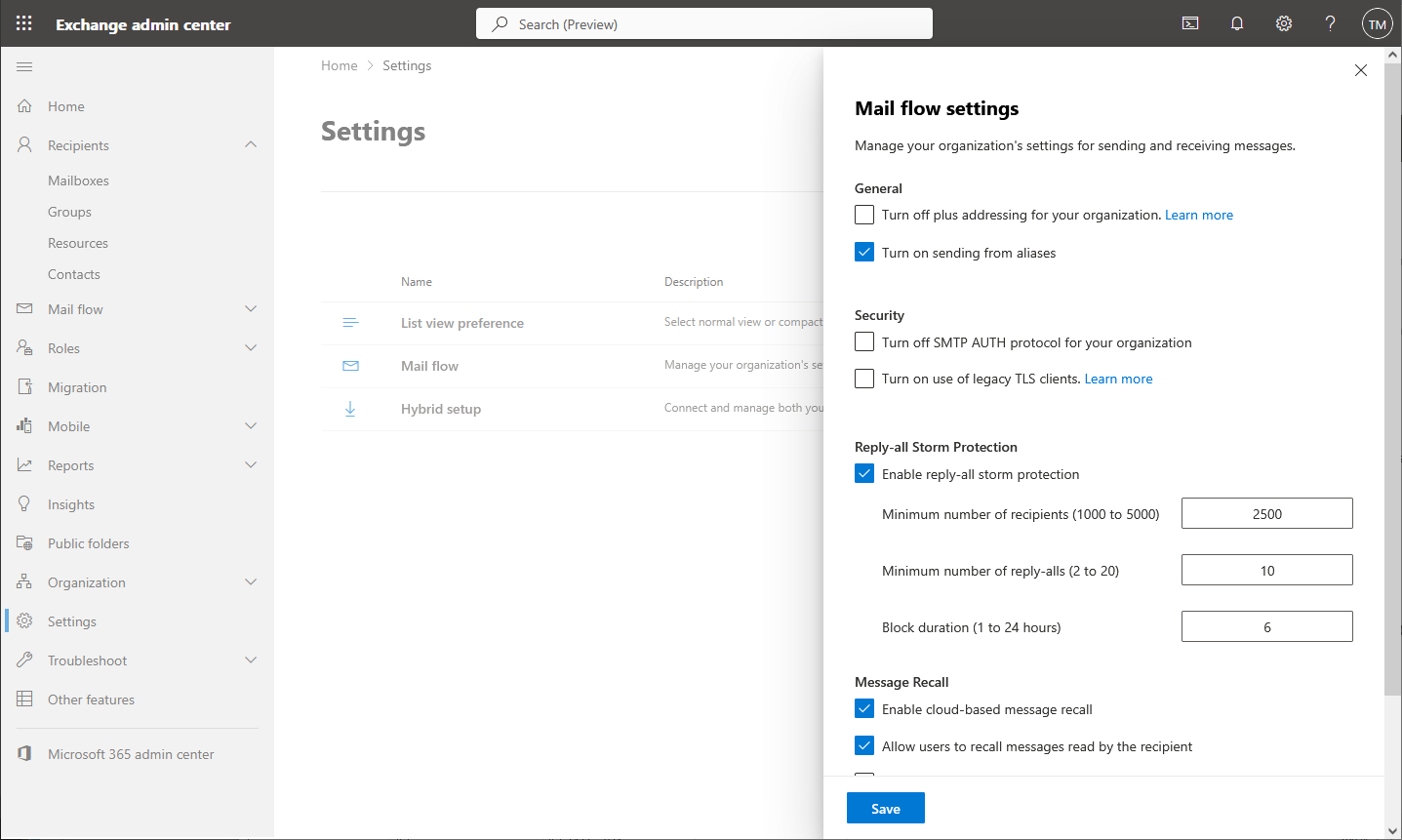Viewport: 1402px width, 840px height.
Task: Select Mailboxes in the sidebar
Action: pos(78,180)
